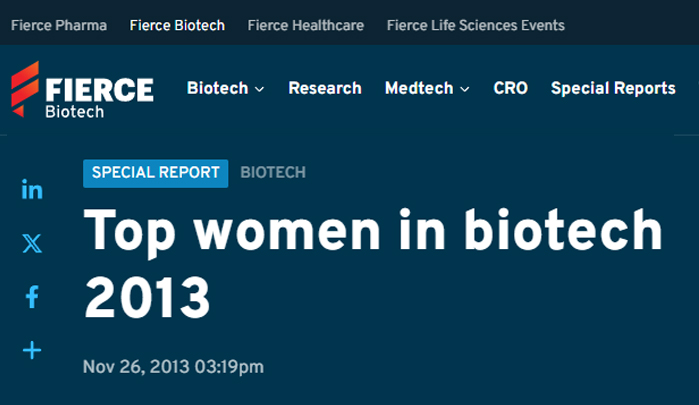699x405 pixels.
Task: Click the SPECIAL REPORT category badge
Action: pos(156,173)
